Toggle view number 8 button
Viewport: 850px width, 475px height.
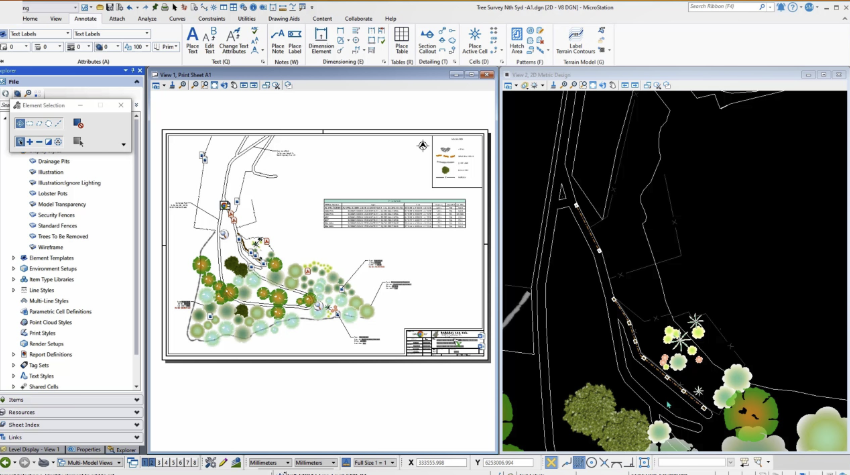(195, 463)
